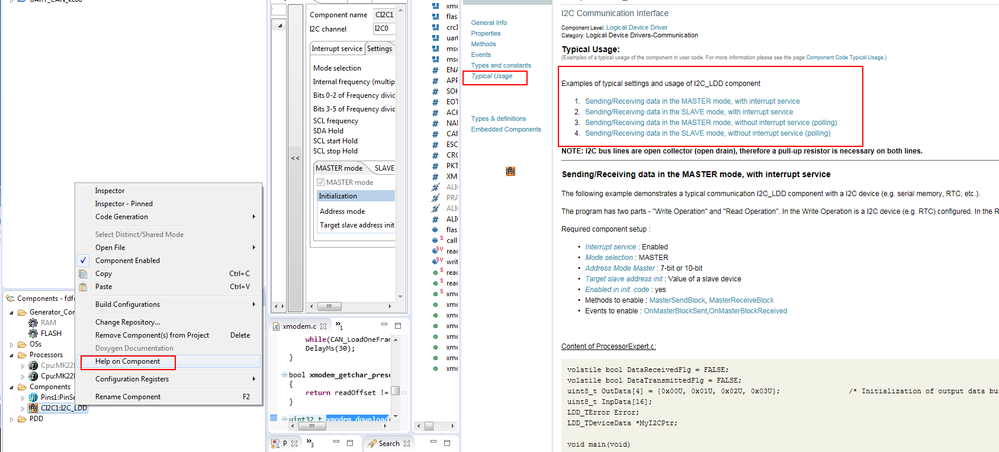Click the PDD folder icon
This screenshot has width=999, height=452.
(x=22, y=419)
